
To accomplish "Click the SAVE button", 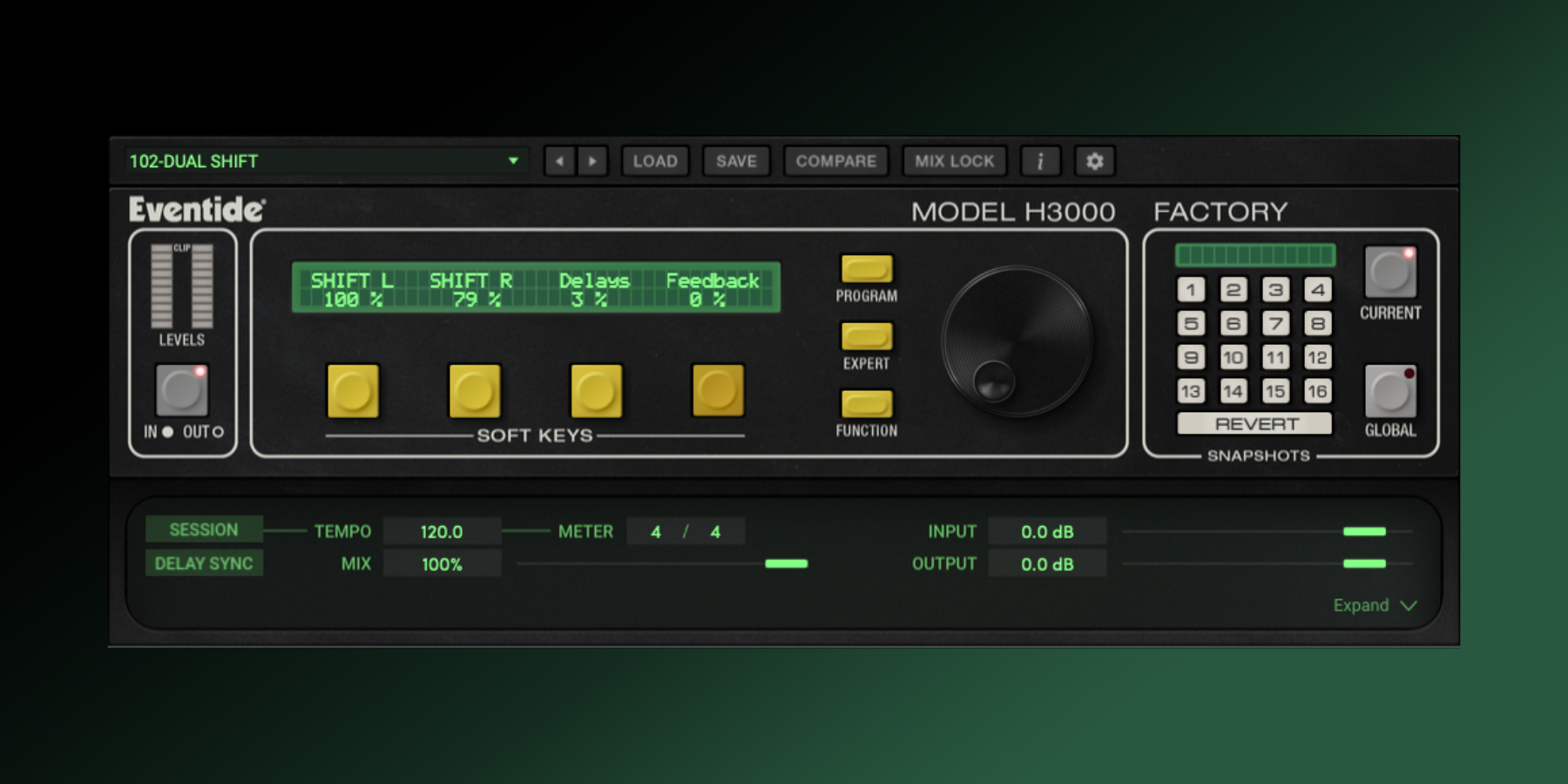I will tap(736, 161).
